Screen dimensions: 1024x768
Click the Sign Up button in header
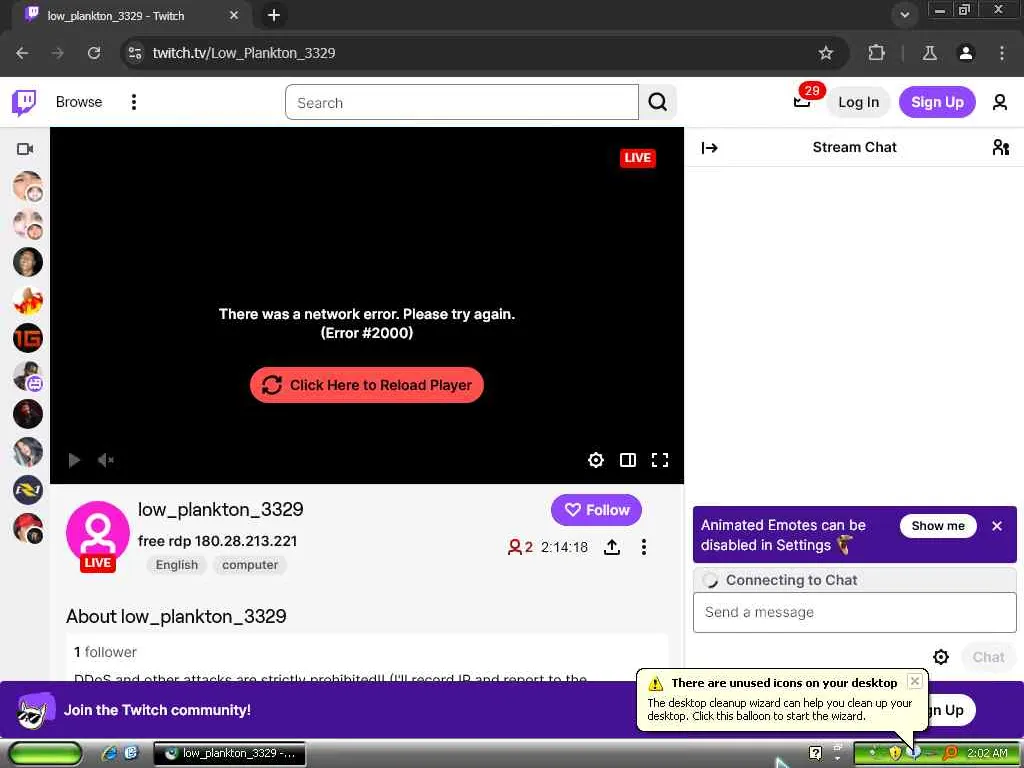tap(937, 103)
